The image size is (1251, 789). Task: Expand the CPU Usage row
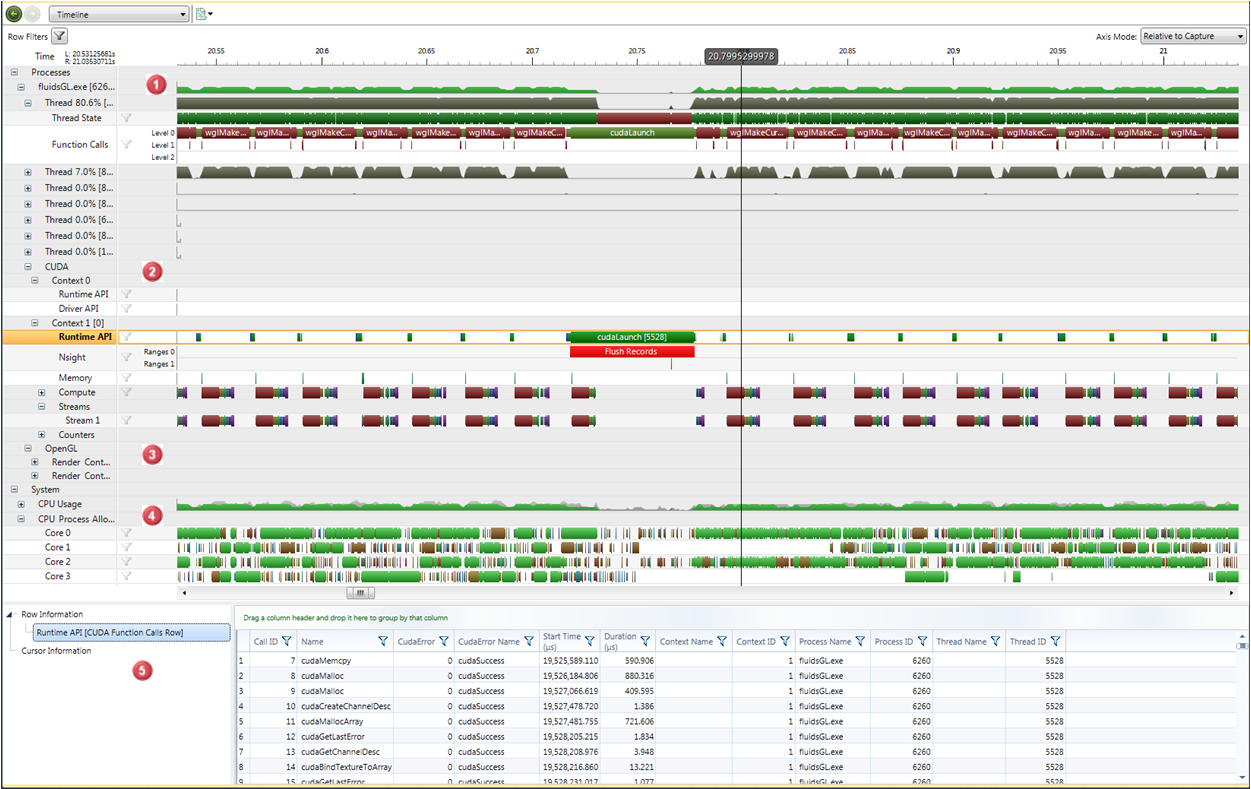pos(21,504)
